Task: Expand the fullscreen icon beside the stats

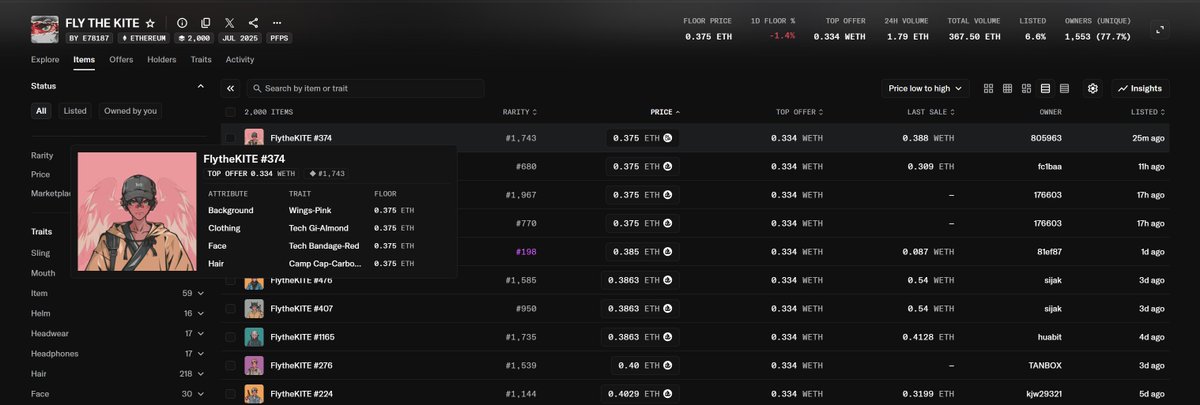Action: 1160,30
